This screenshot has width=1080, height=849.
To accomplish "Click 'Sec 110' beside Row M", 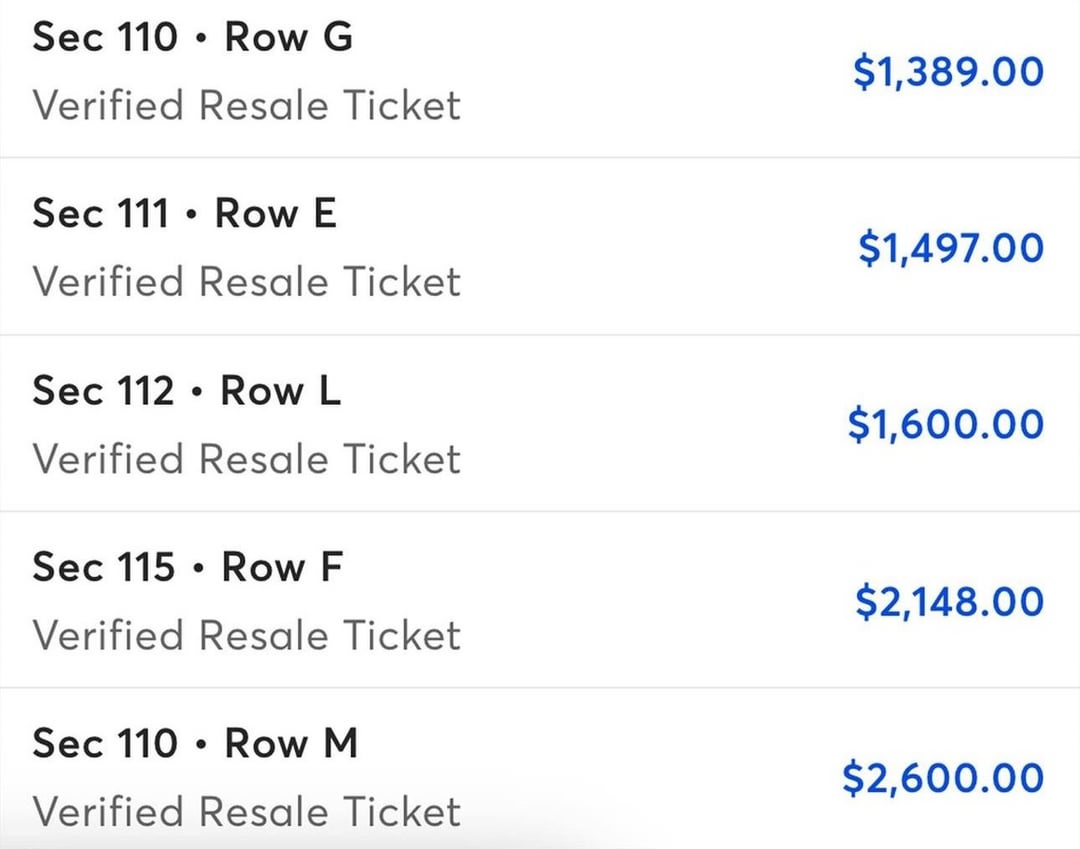I will point(103,743).
